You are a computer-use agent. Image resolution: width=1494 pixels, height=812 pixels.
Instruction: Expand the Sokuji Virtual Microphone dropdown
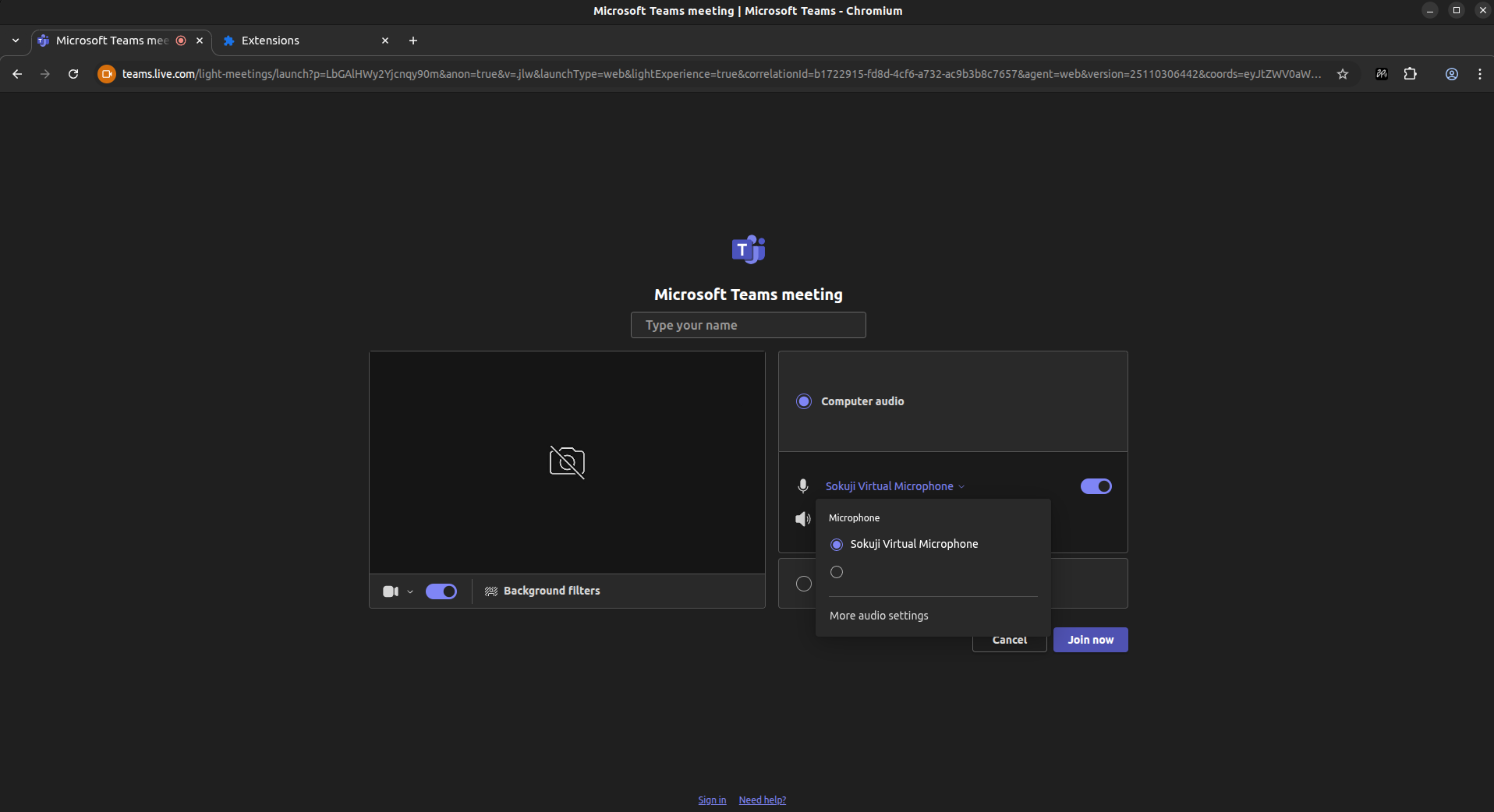895,486
